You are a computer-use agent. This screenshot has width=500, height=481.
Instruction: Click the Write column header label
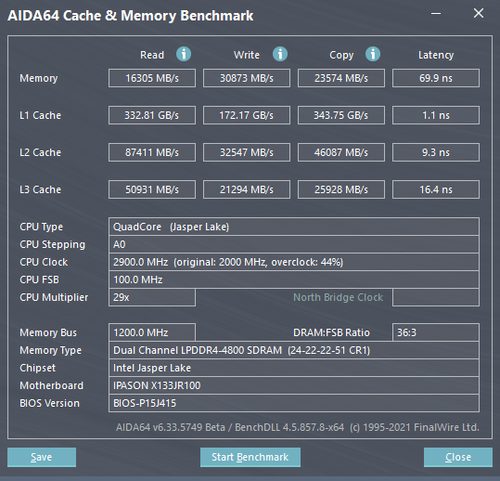point(247,55)
